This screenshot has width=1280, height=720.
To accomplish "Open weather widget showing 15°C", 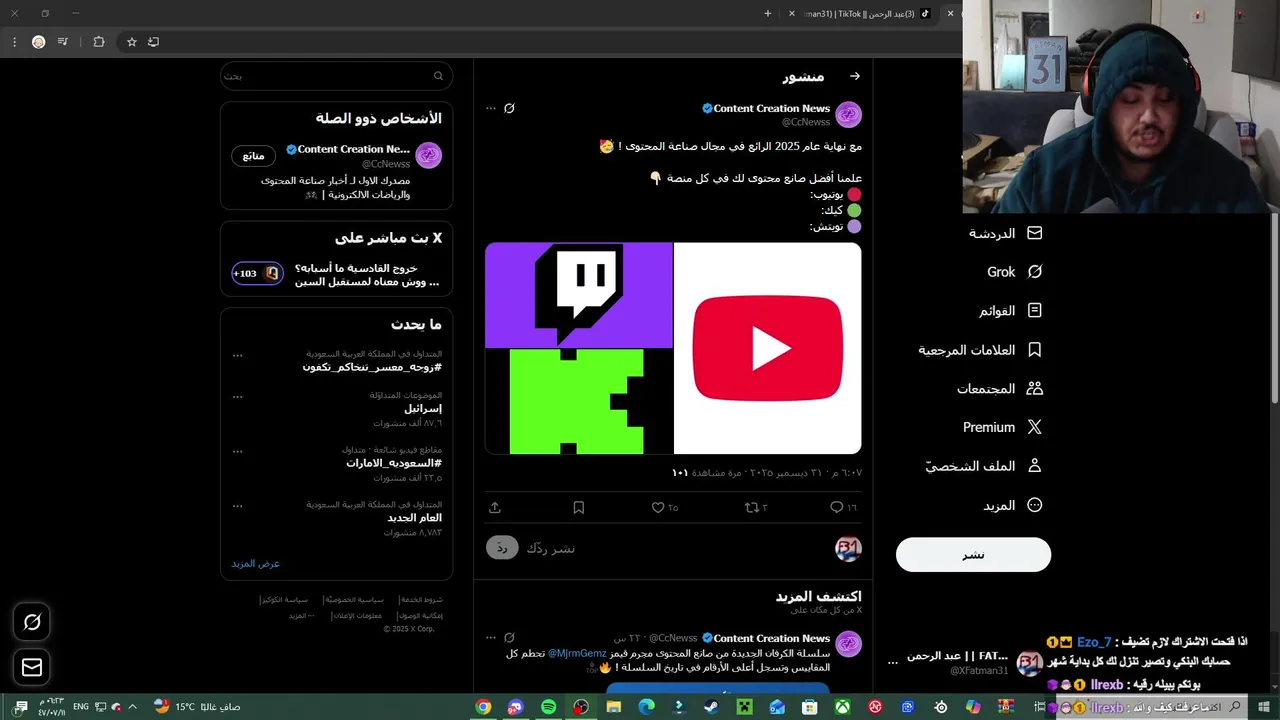I will tap(197, 707).
